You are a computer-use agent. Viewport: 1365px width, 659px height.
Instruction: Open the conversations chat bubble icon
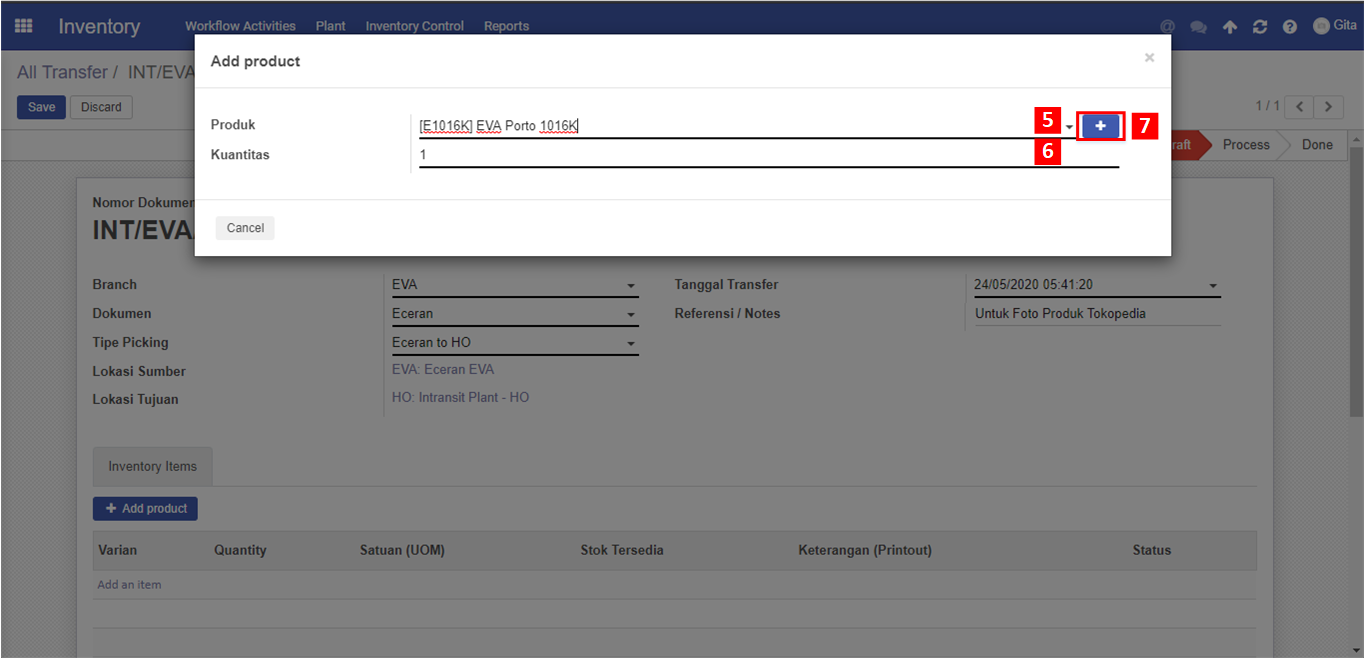pos(1198,27)
